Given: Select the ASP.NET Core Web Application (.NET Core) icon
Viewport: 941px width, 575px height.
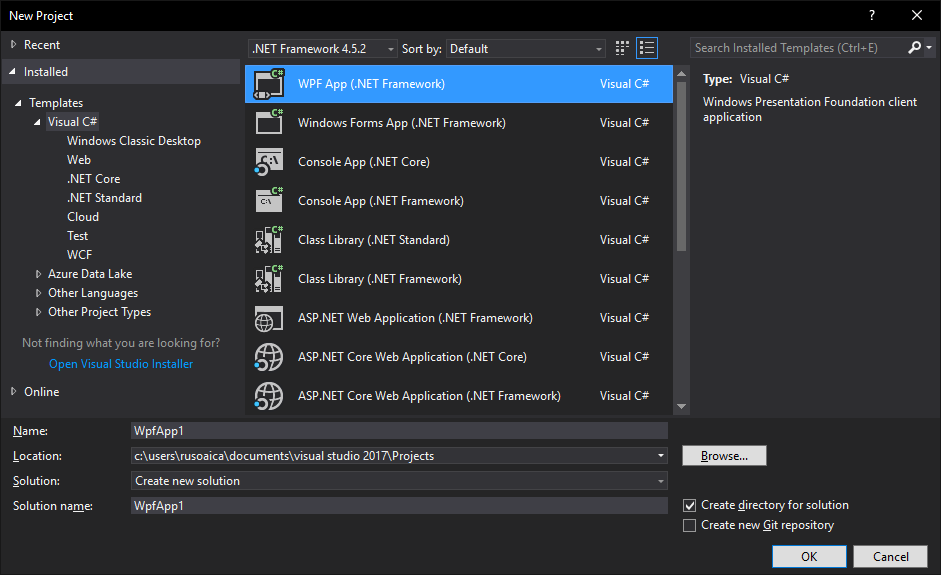Looking at the screenshot, I should tap(269, 357).
